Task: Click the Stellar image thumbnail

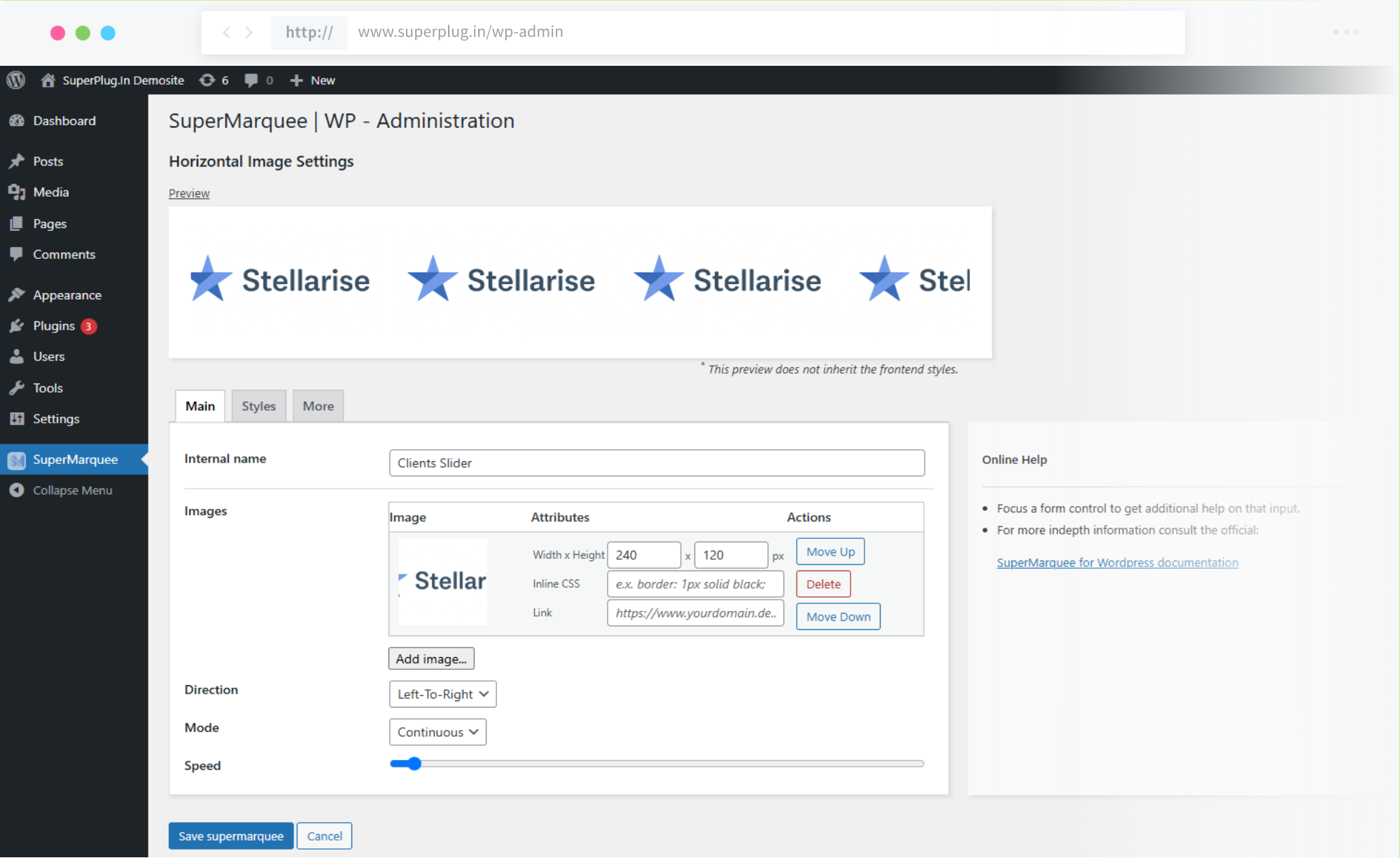Action: click(x=442, y=582)
